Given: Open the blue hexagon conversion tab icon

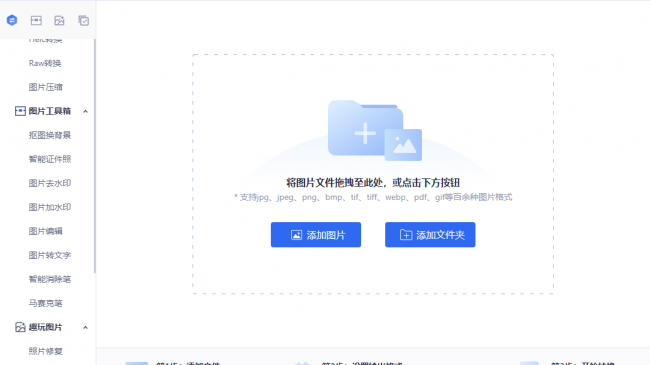Looking at the screenshot, I should [12, 20].
